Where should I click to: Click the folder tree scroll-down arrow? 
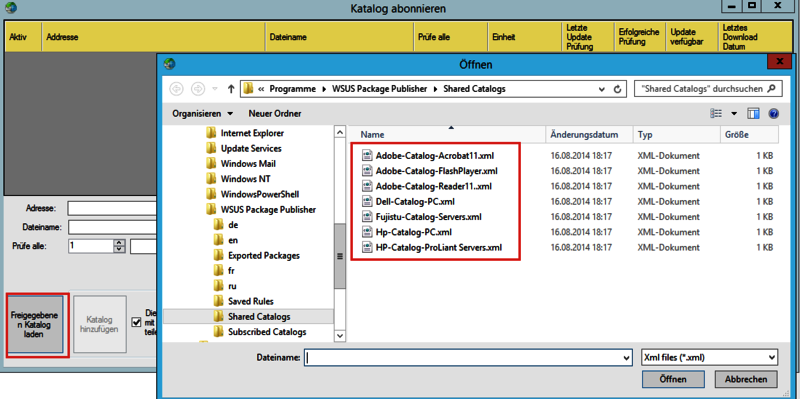[339, 335]
